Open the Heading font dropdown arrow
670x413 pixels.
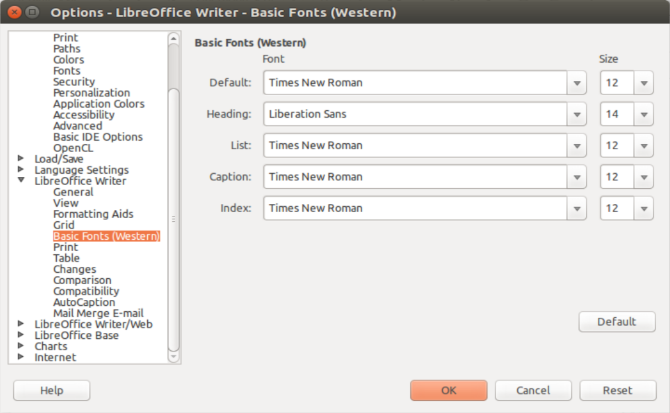pyautogui.click(x=577, y=114)
